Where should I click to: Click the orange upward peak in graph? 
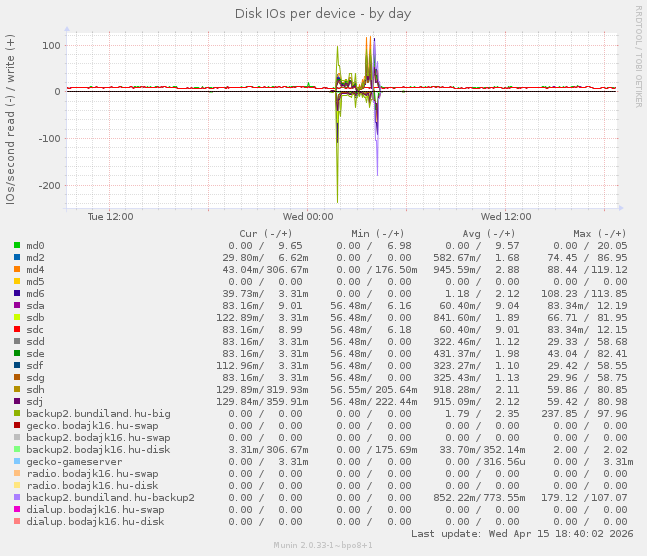[370, 45]
